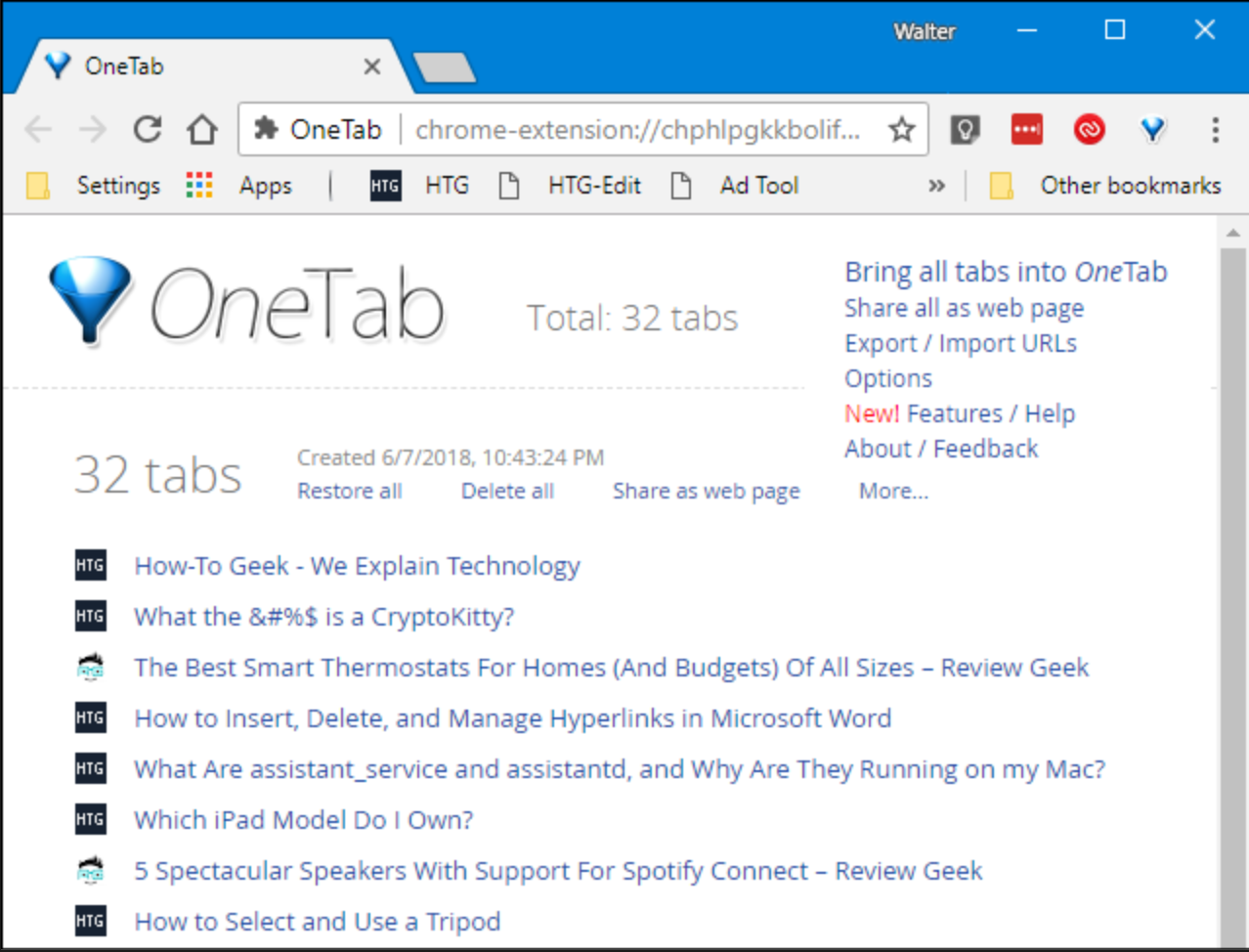Open a new tab with the blank tab button
The image size is (1249, 952).
[445, 67]
